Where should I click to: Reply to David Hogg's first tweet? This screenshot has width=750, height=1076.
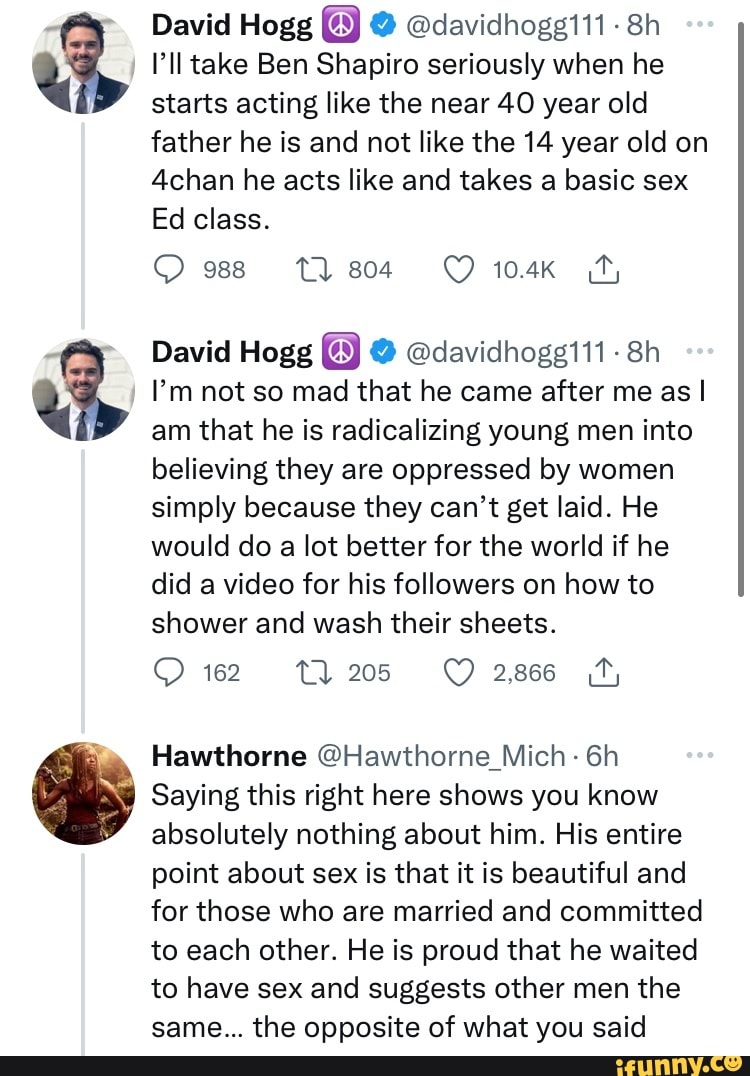coord(169,268)
